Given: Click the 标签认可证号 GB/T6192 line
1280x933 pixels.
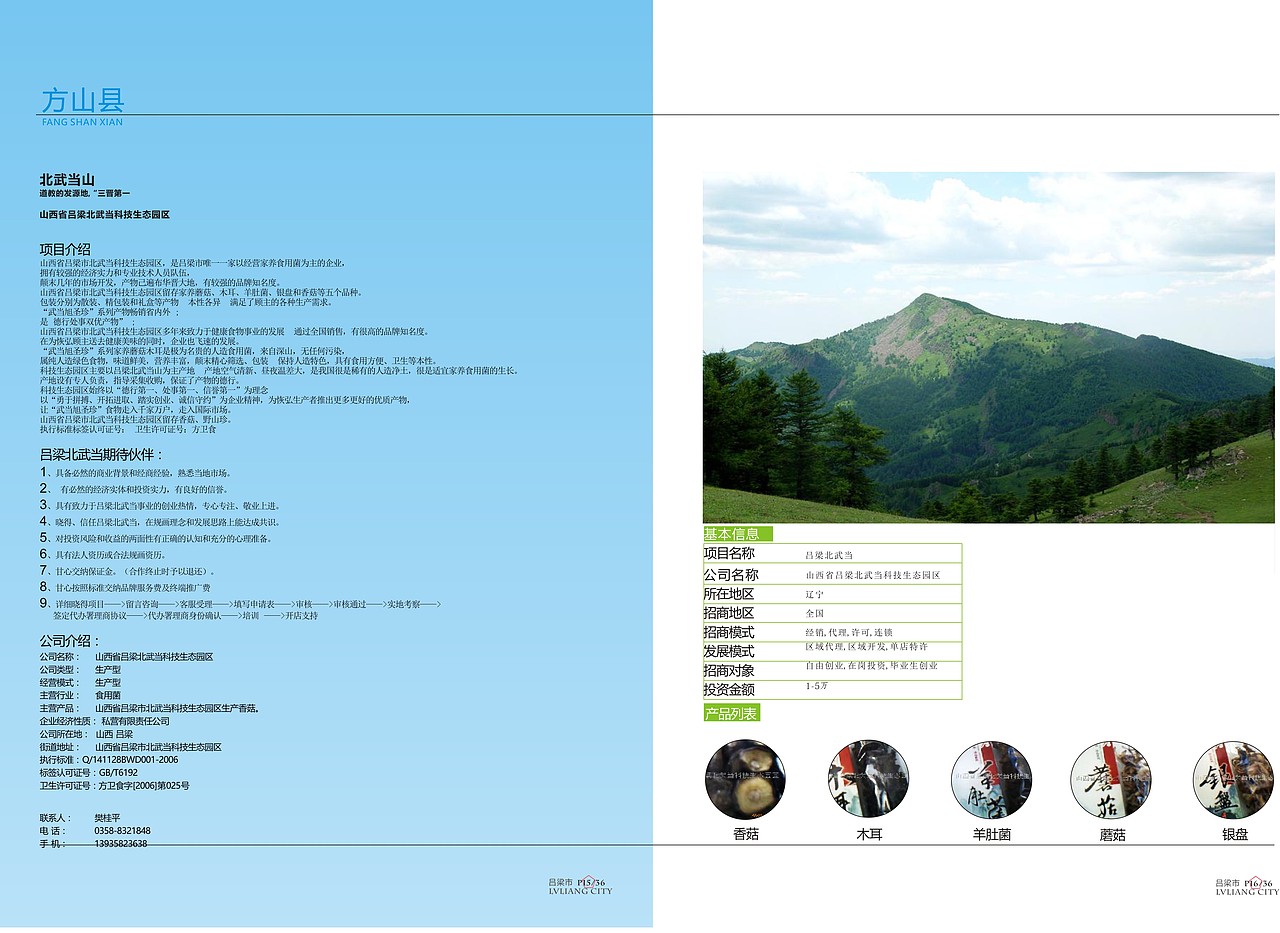Looking at the screenshot, I should click(x=89, y=773).
